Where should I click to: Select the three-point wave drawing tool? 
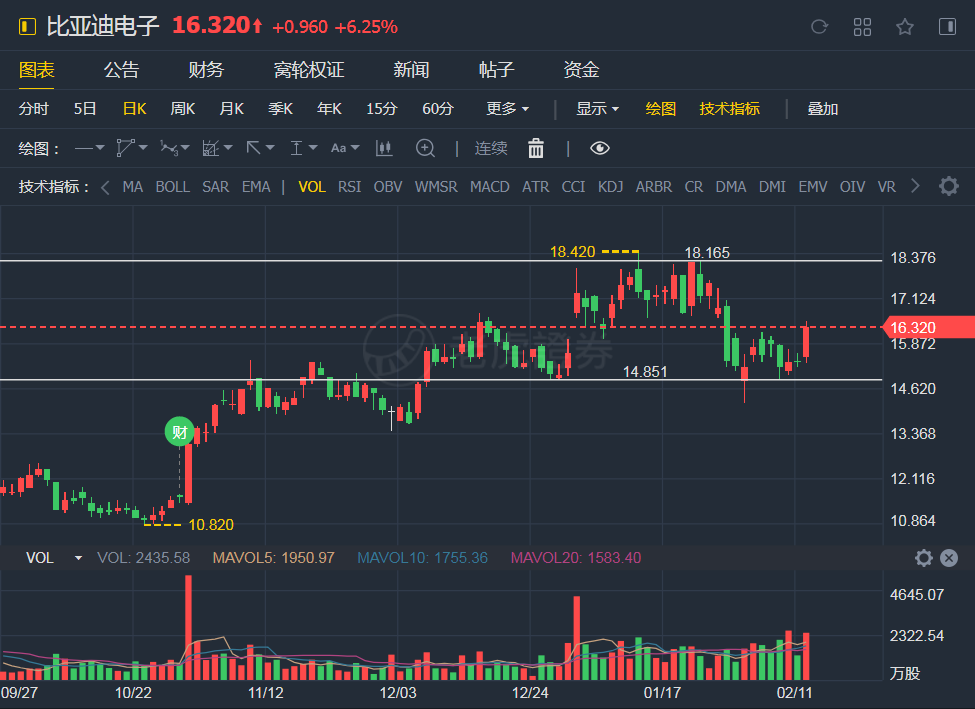pos(169,148)
